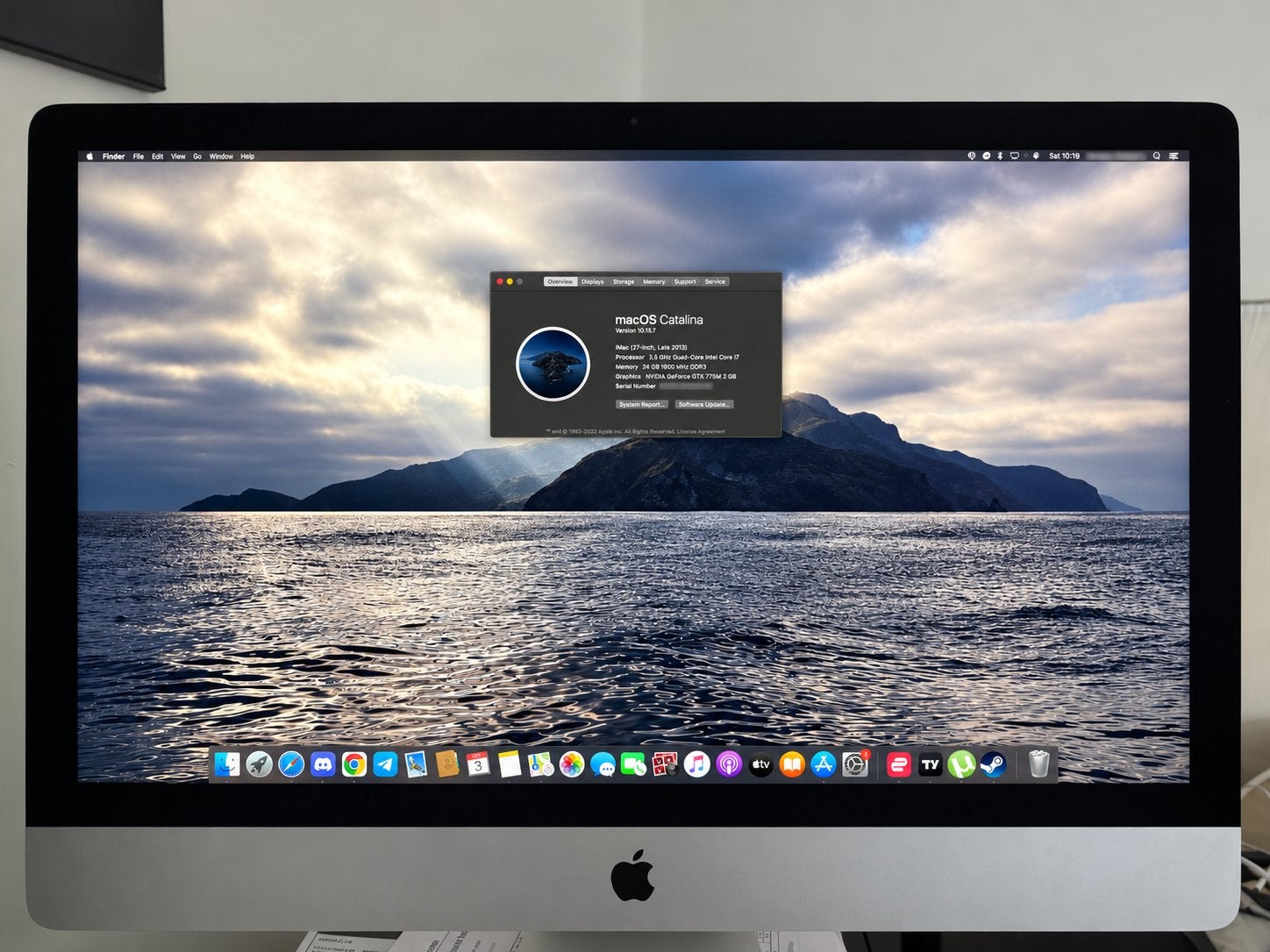Image resolution: width=1270 pixels, height=952 pixels.
Task: Switch to the Displays tab
Action: [593, 281]
